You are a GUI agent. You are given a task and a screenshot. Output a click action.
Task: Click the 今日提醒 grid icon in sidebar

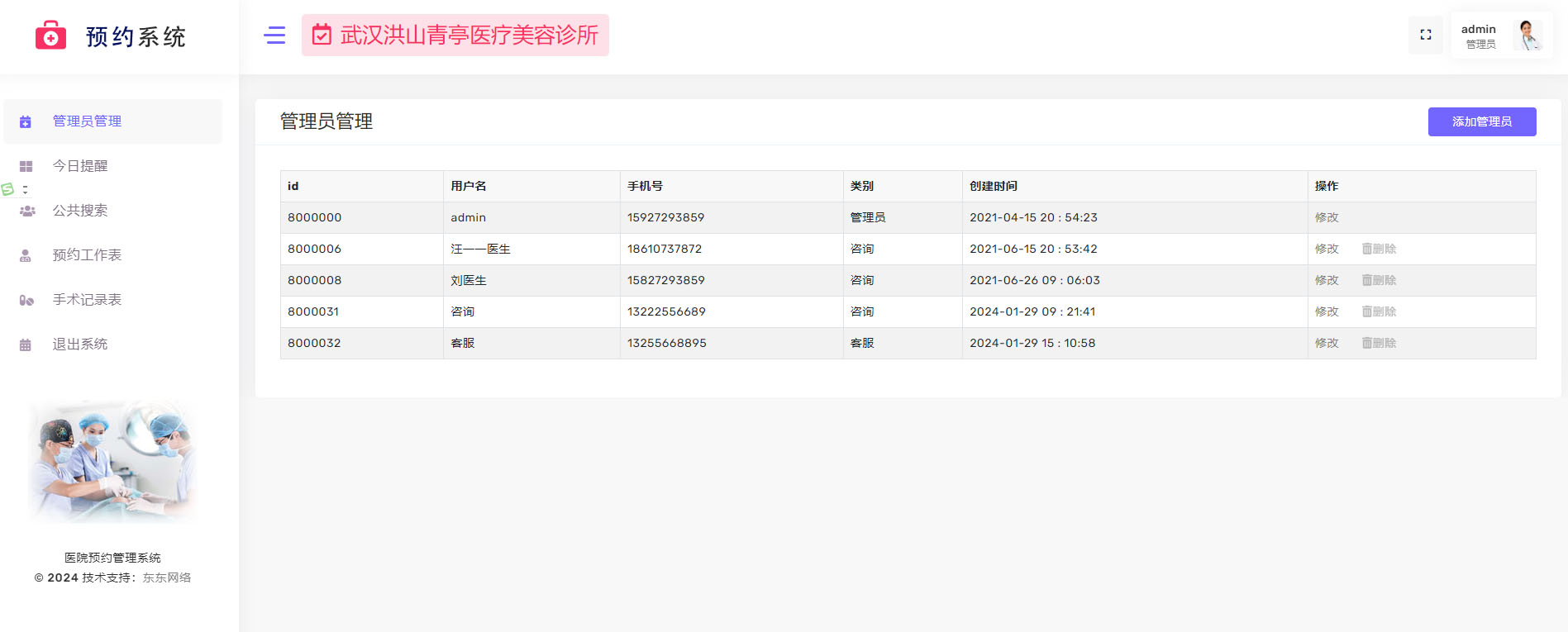pos(26,166)
